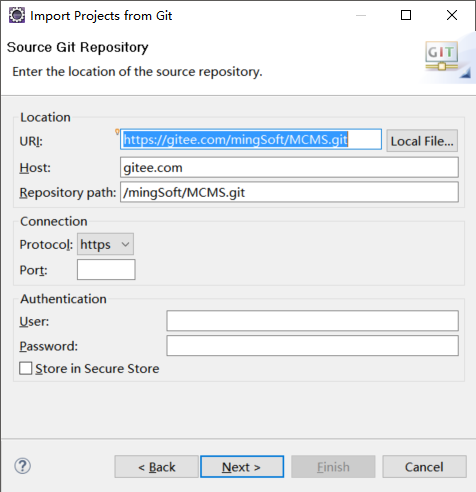476x492 pixels.
Task: Go to Next wizard page
Action: [242, 467]
